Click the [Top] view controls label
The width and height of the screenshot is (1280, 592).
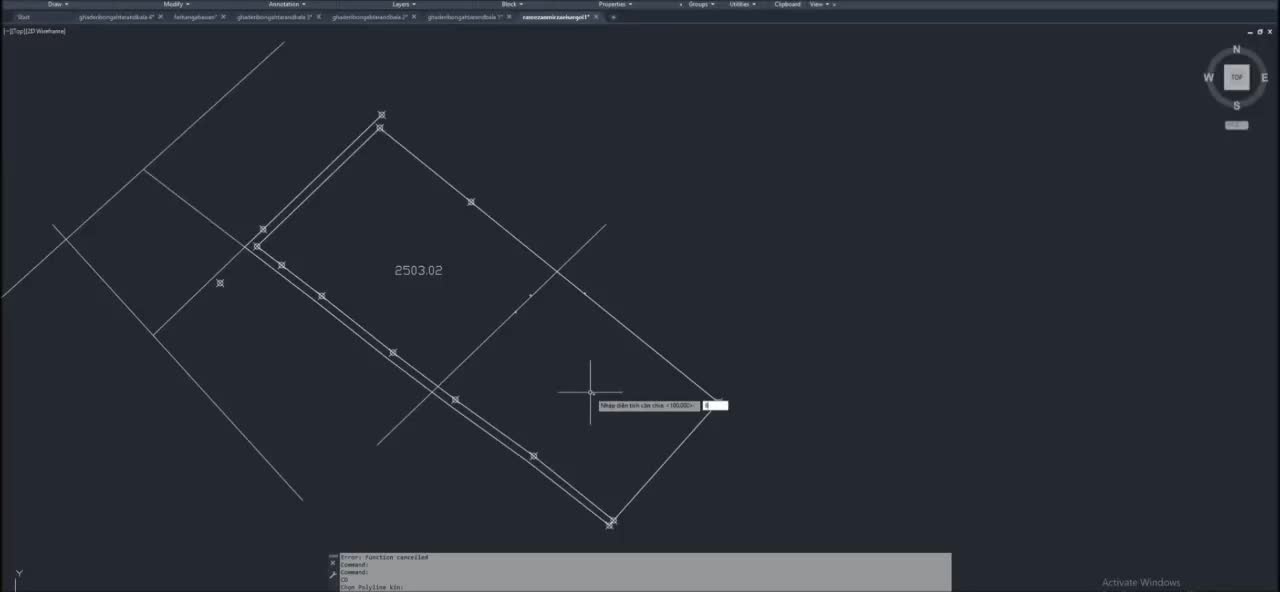17,31
